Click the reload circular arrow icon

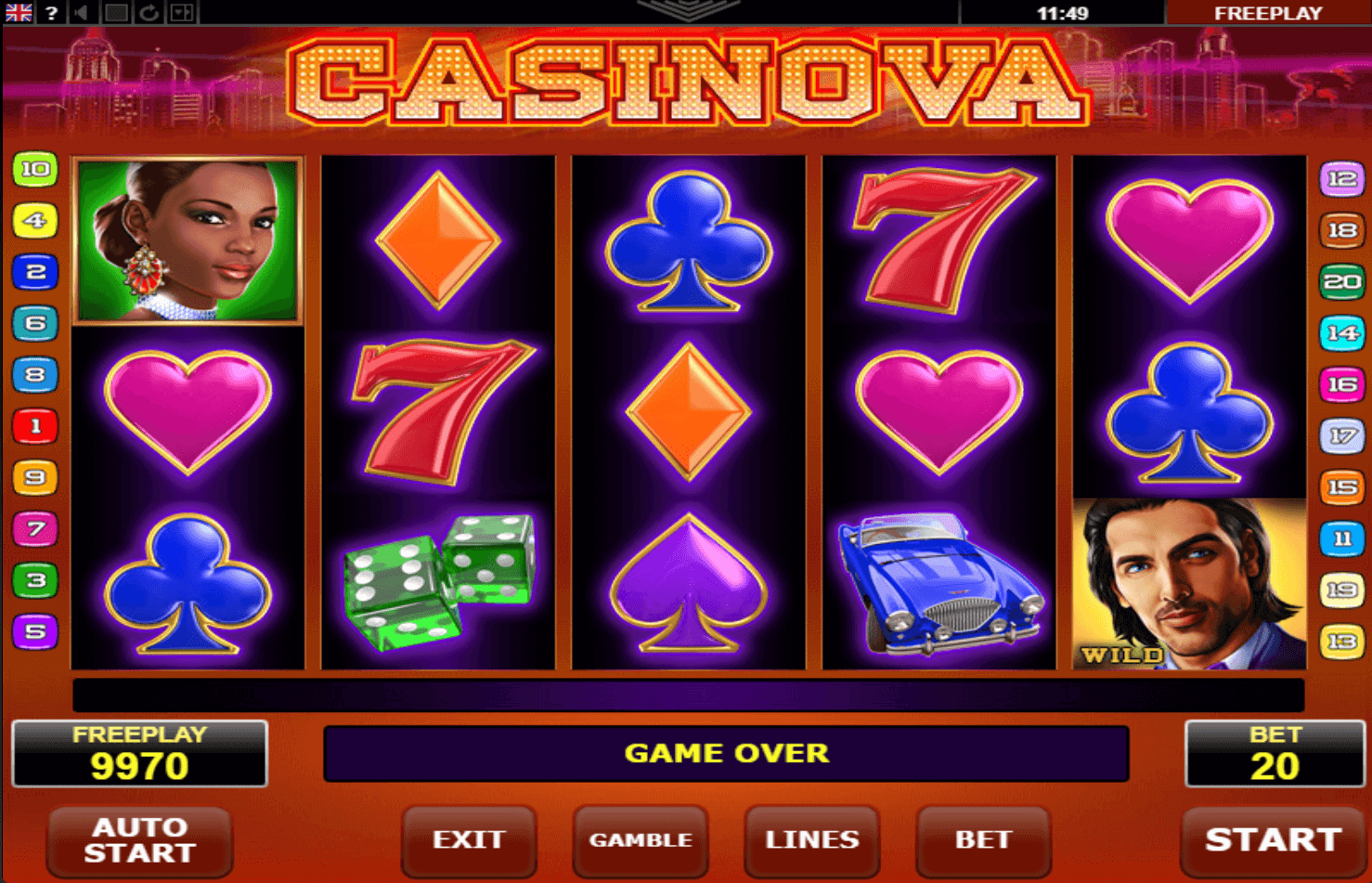tap(149, 13)
